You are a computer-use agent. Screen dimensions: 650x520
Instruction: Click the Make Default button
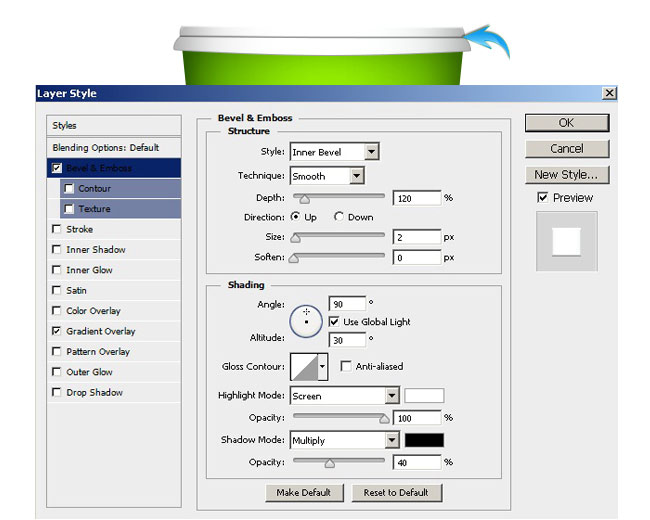pyautogui.click(x=304, y=492)
